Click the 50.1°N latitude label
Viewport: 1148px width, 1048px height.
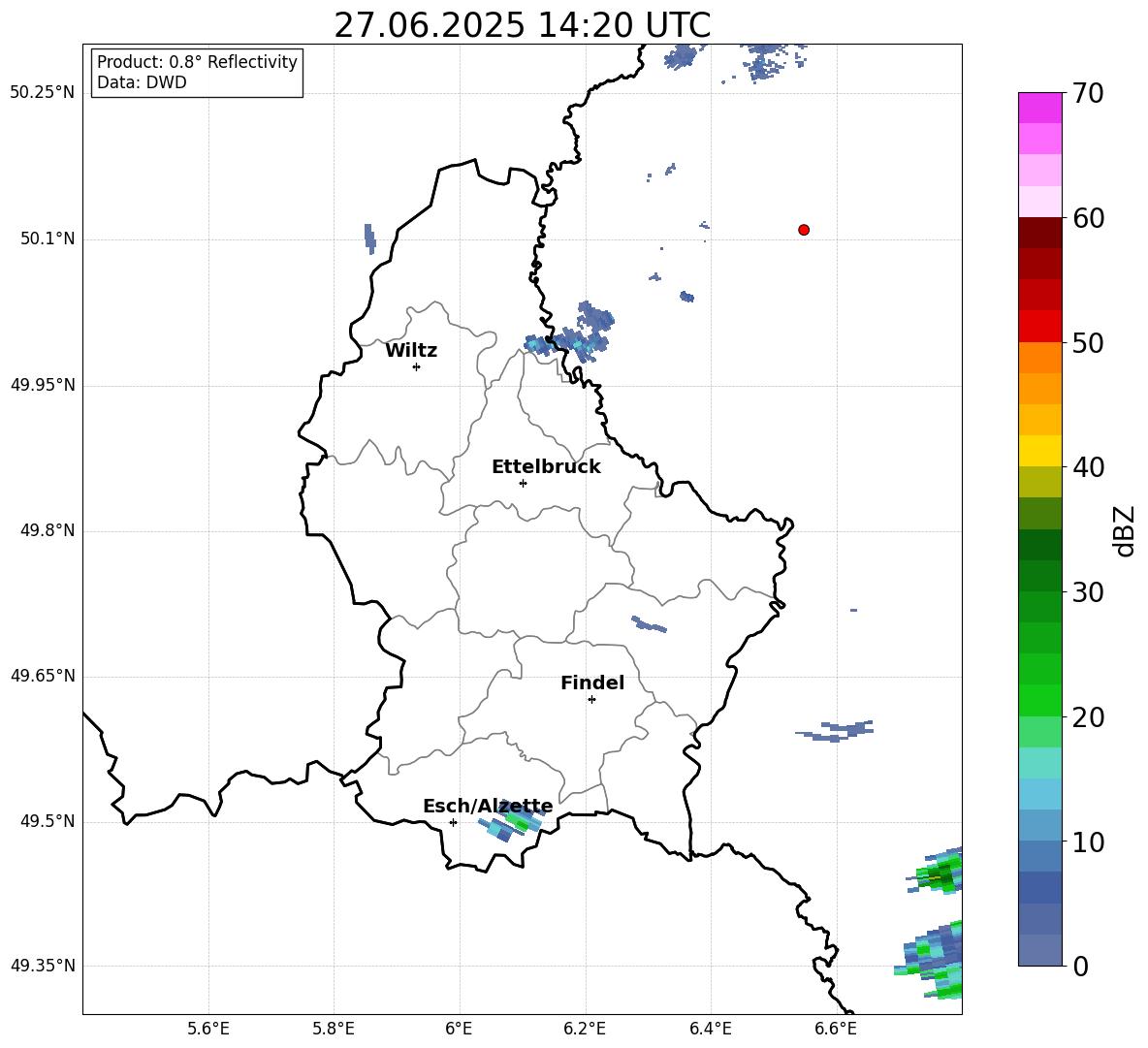pos(48,239)
